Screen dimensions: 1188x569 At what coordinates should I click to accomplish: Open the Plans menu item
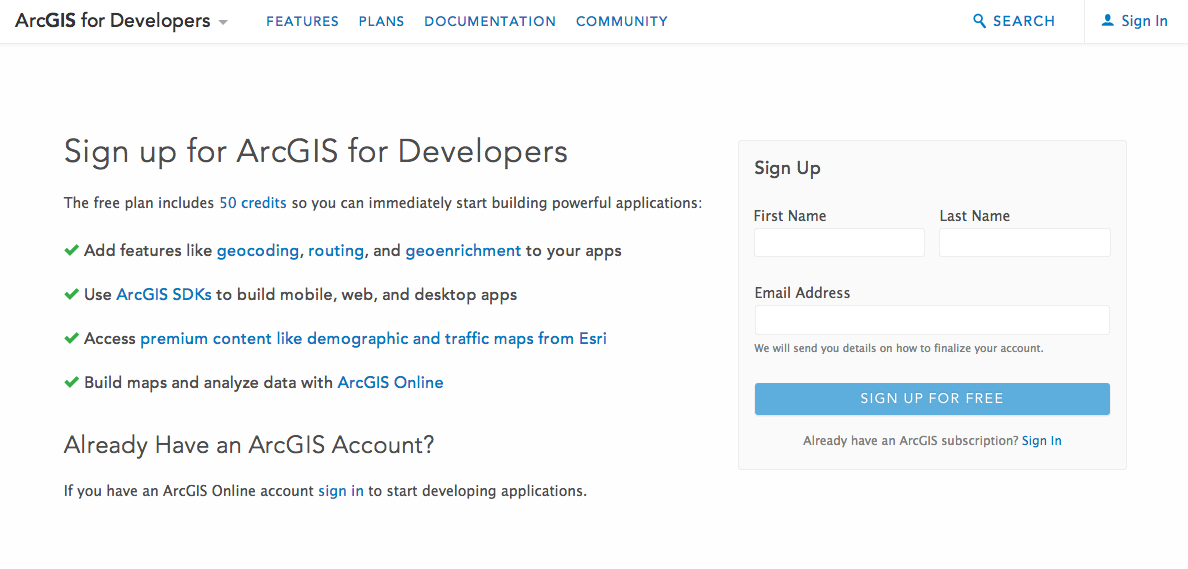coord(381,21)
